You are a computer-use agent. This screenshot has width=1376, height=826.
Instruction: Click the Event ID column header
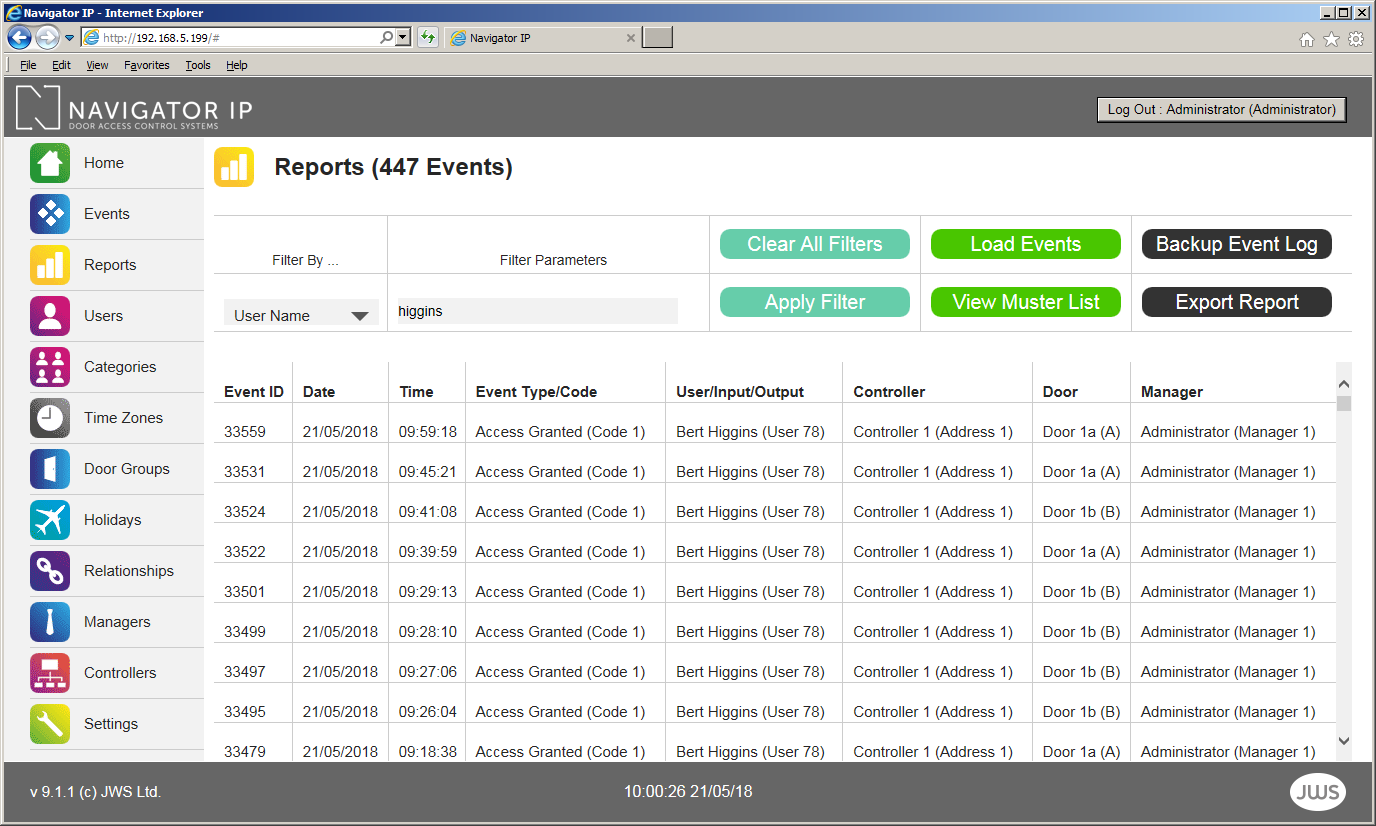tap(254, 392)
